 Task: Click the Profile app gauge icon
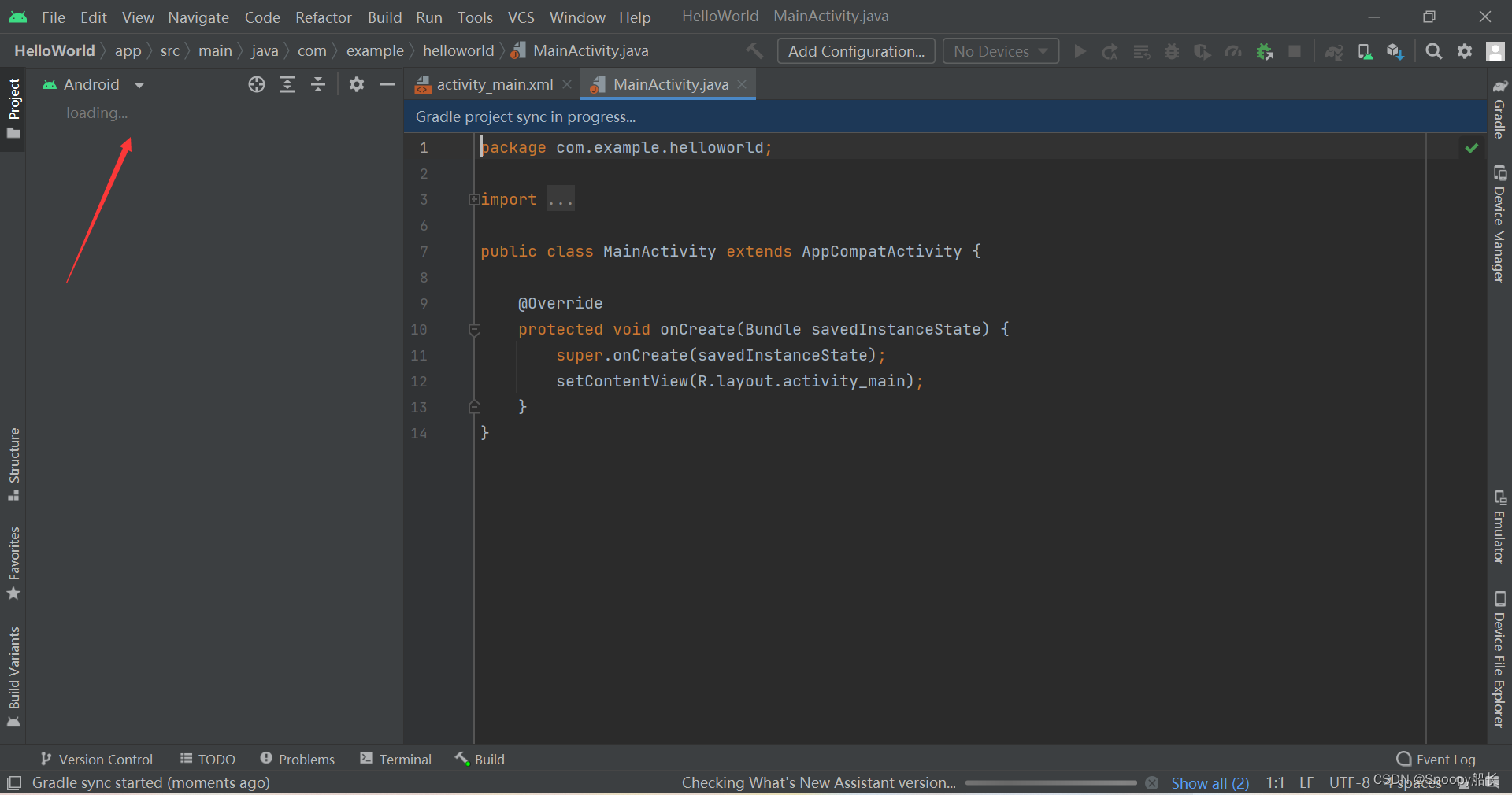pyautogui.click(x=1233, y=51)
